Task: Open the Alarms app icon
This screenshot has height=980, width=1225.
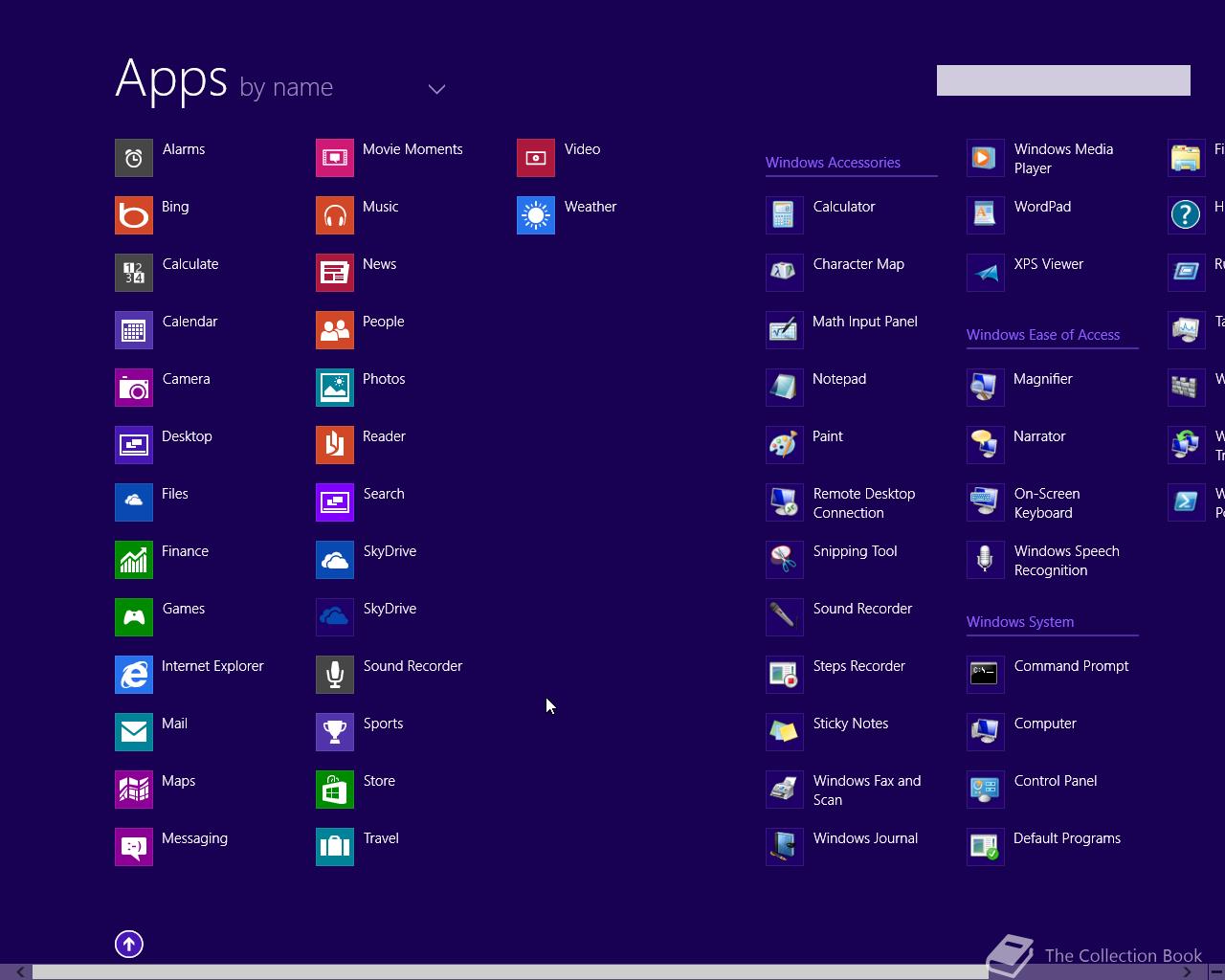Action: [134, 158]
